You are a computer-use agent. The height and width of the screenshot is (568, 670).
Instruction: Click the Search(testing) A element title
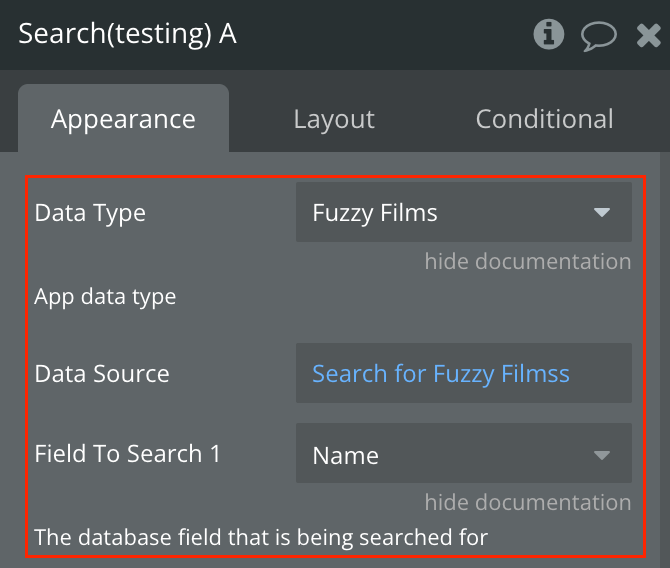click(x=127, y=35)
